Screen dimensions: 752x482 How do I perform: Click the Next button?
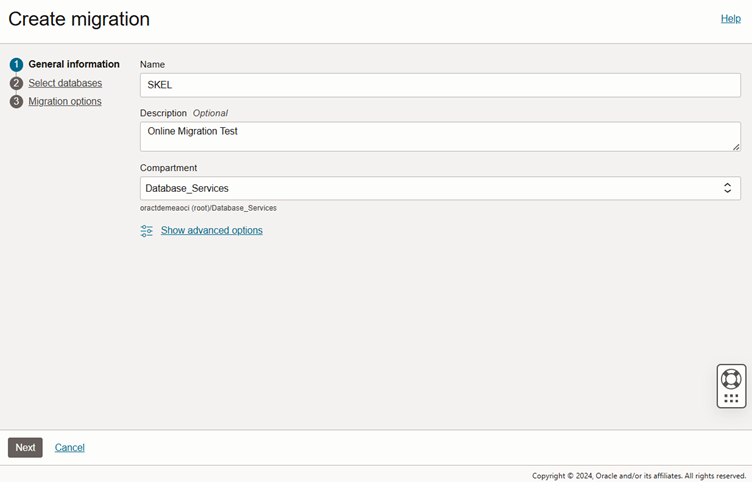pyautogui.click(x=25, y=447)
